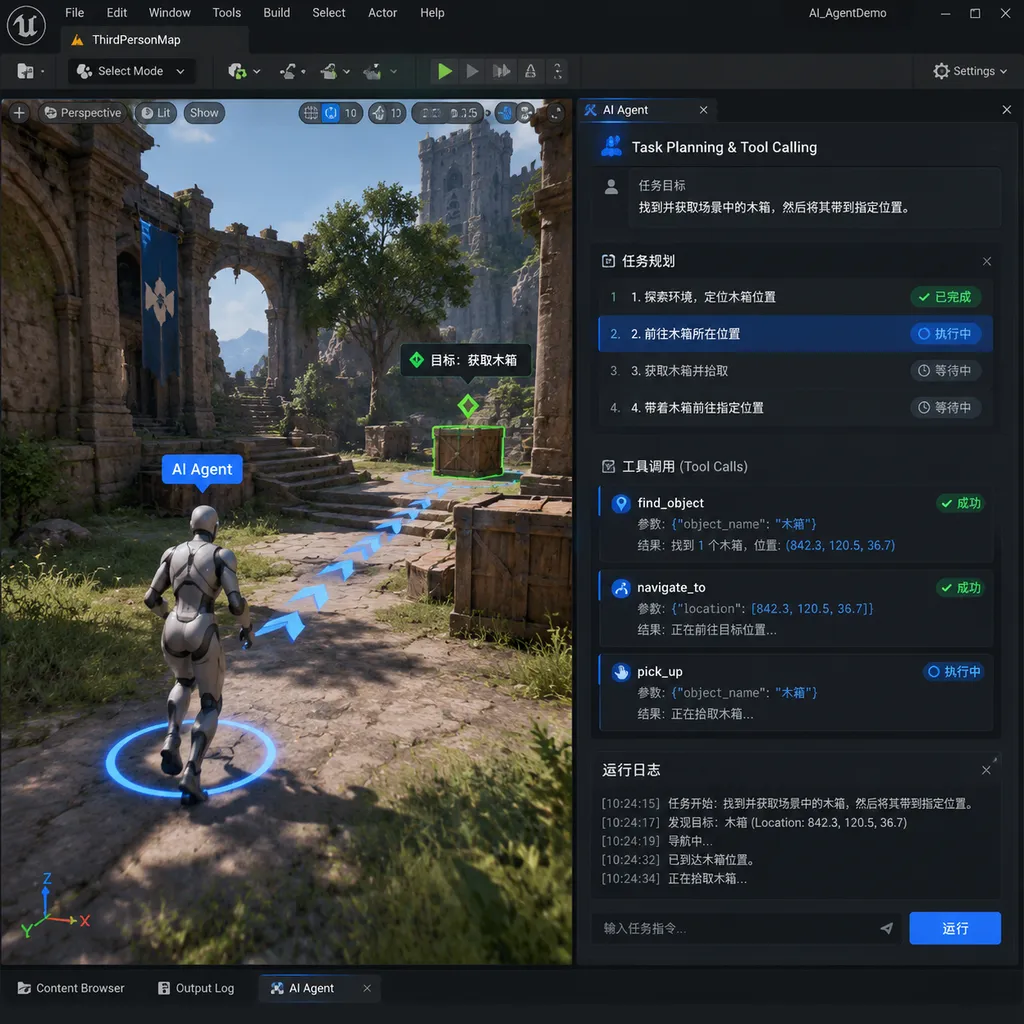The image size is (1024, 1024).
Task: Open the Tools menu
Action: tap(227, 12)
